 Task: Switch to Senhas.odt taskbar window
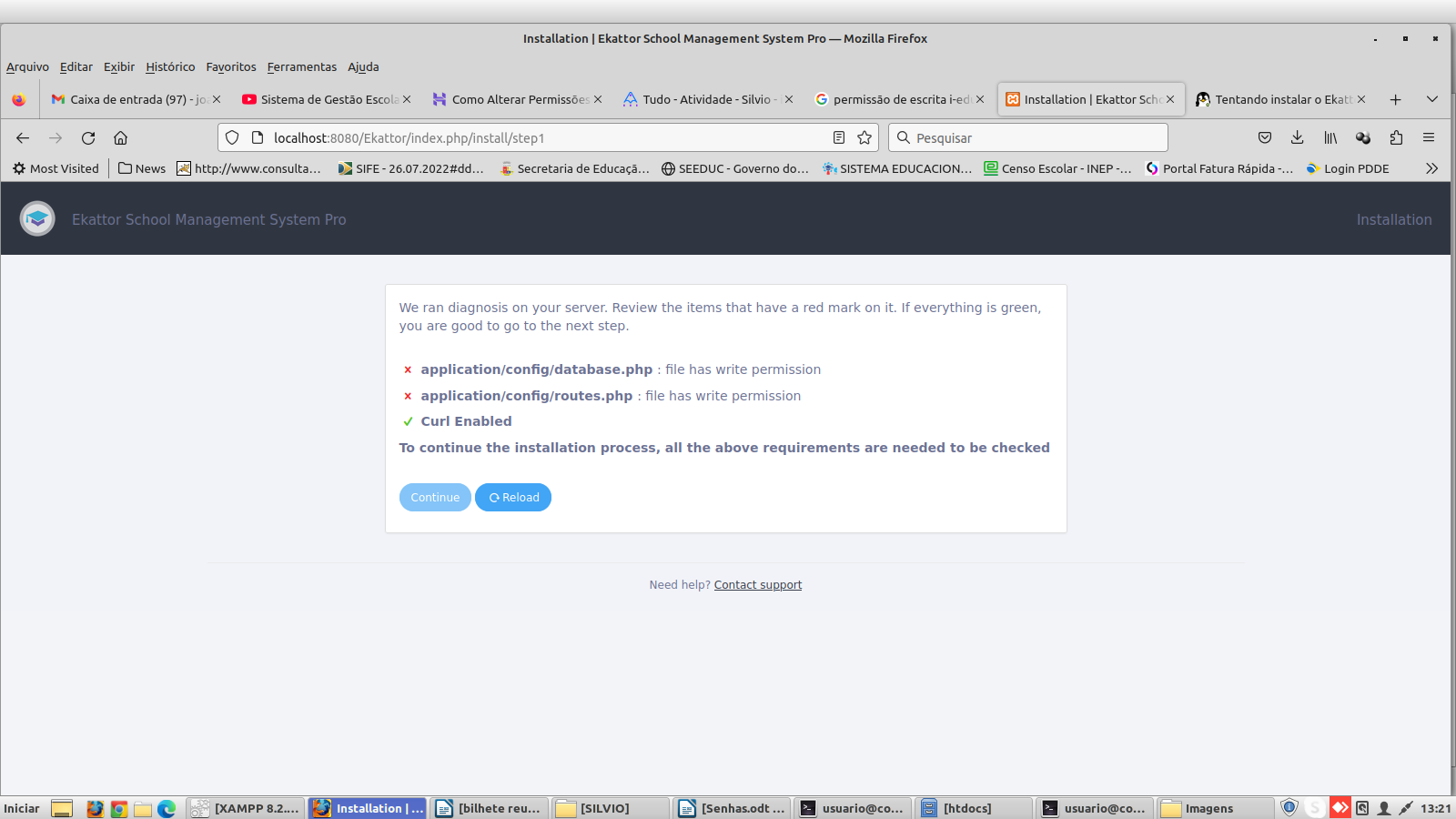click(732, 808)
